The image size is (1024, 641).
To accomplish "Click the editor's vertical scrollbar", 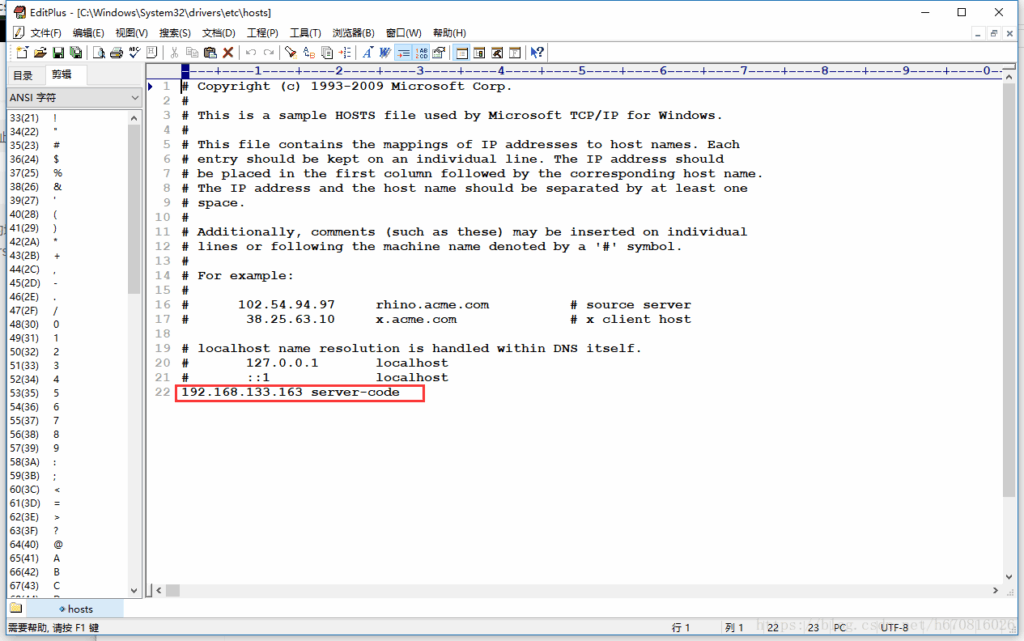I will point(1008,300).
